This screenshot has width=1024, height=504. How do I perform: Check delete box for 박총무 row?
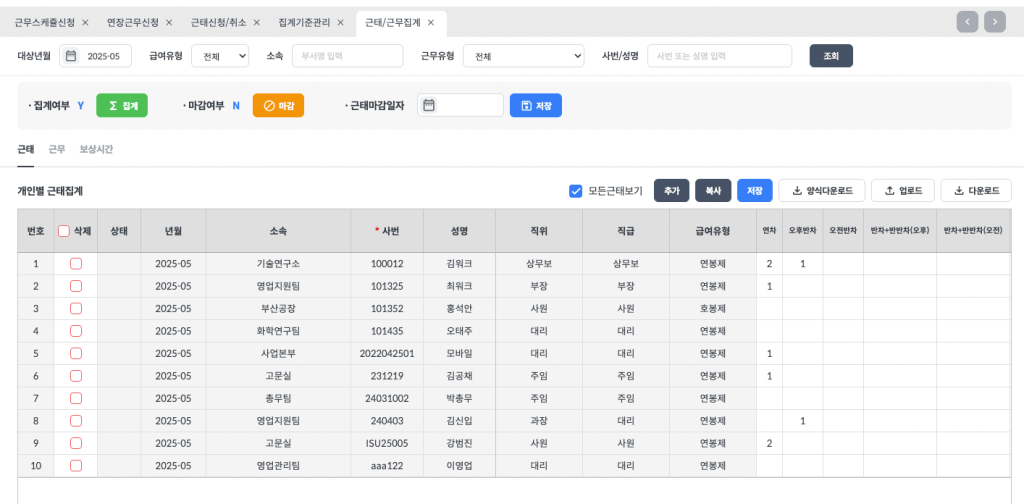(76, 398)
